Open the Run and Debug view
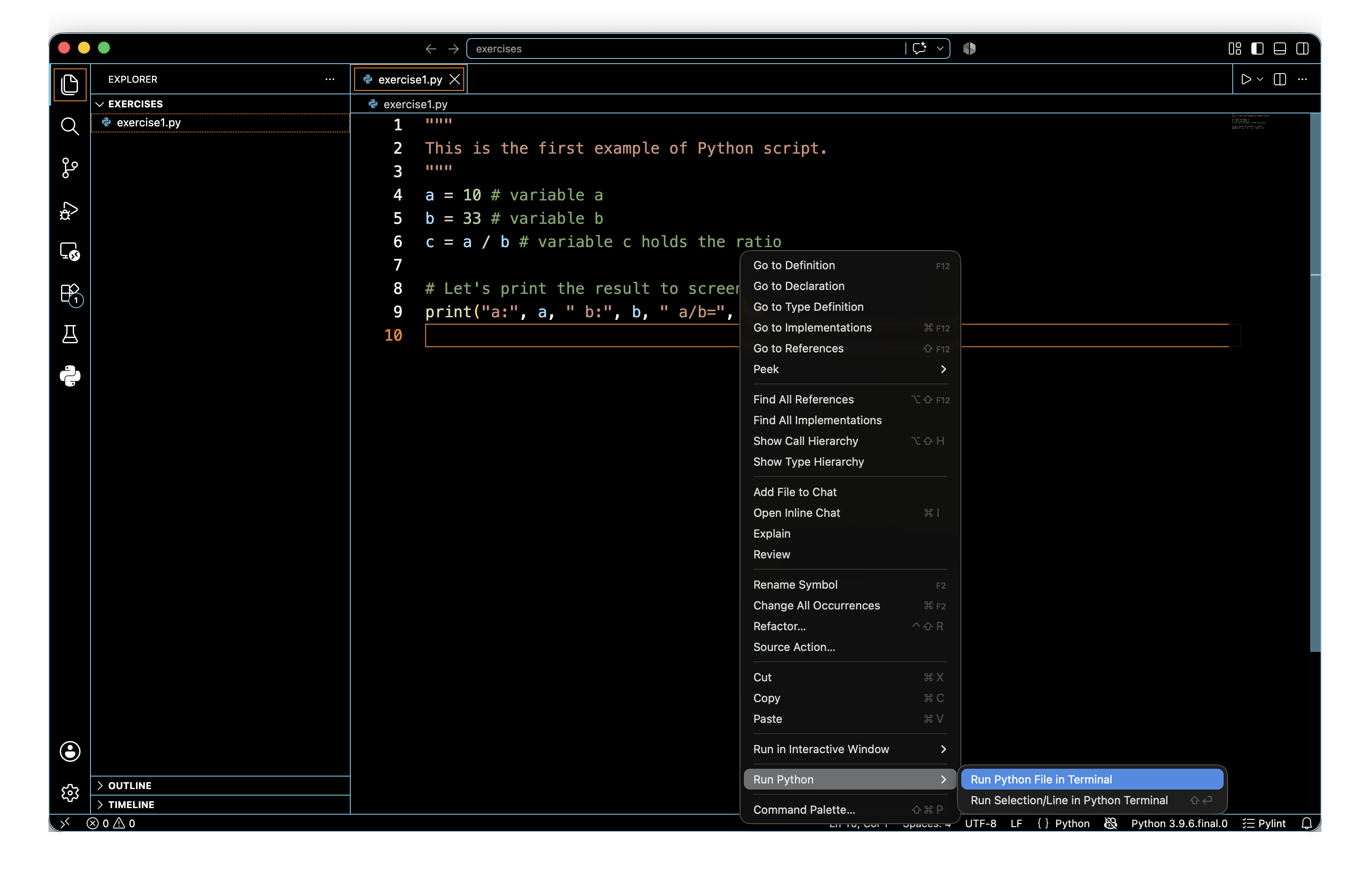 coord(70,210)
